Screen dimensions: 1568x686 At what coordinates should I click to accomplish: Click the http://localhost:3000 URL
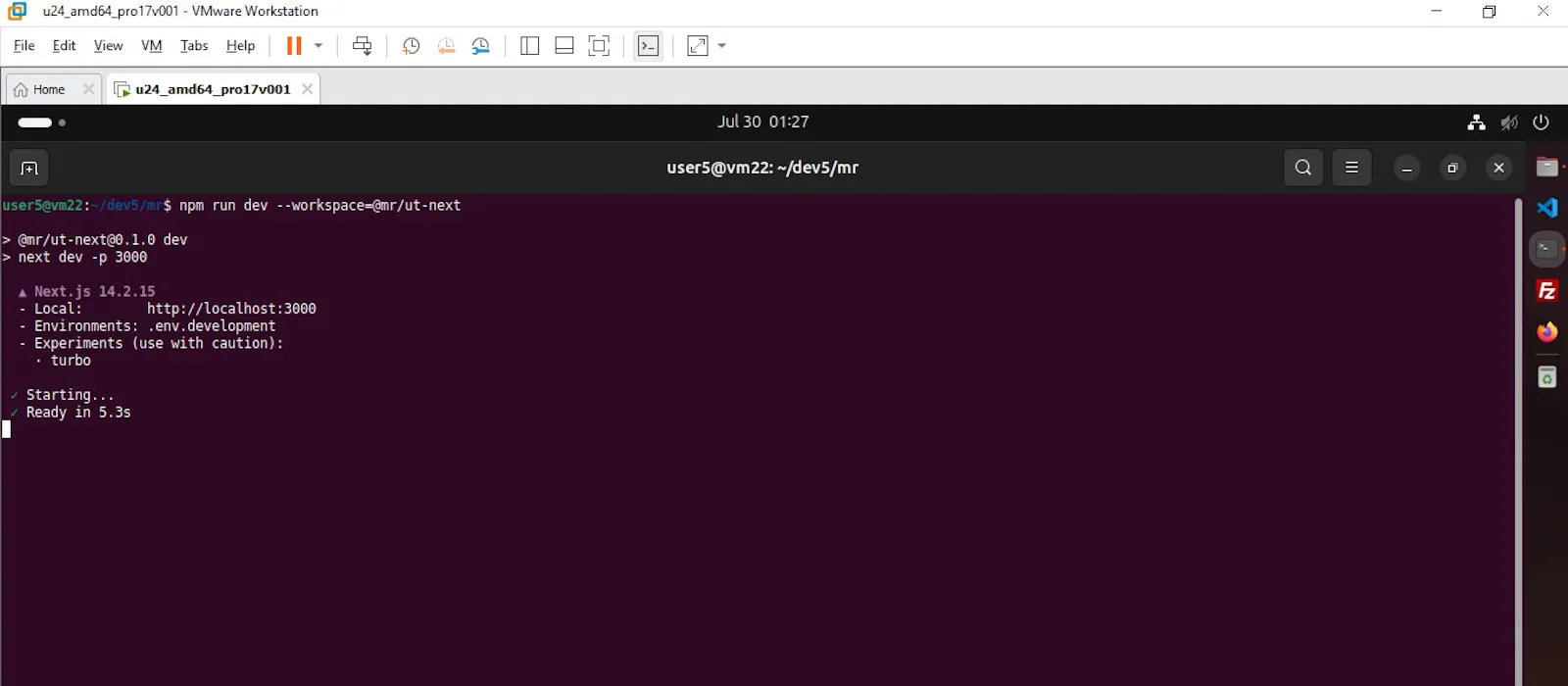point(231,309)
